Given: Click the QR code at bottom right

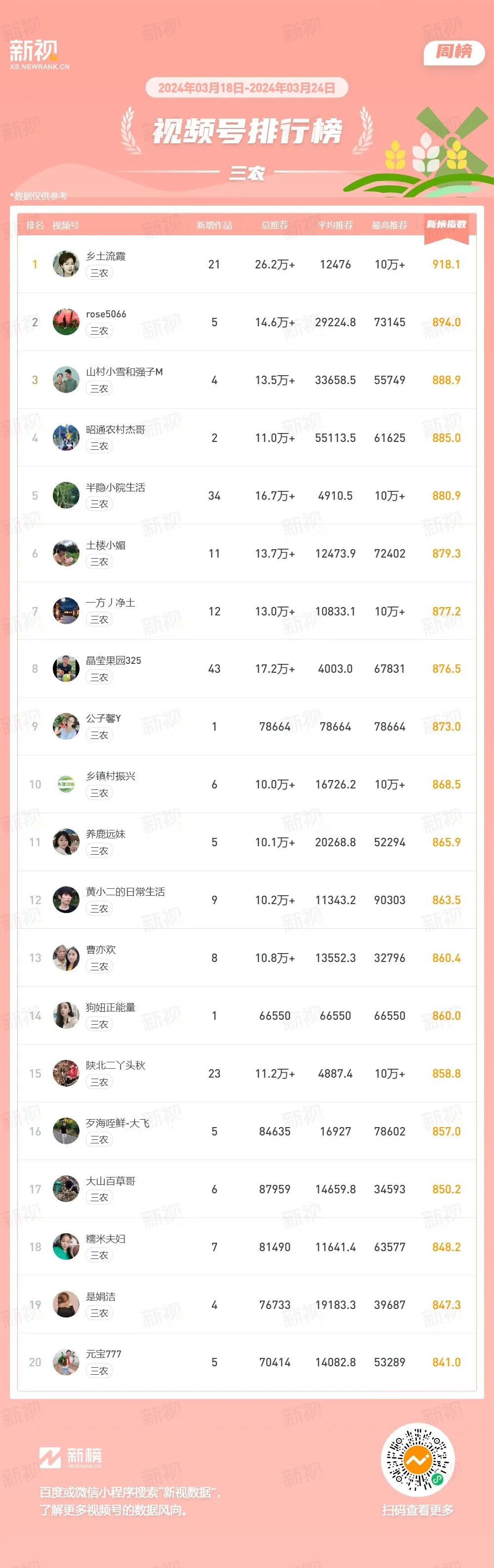Looking at the screenshot, I should pyautogui.click(x=417, y=1459).
